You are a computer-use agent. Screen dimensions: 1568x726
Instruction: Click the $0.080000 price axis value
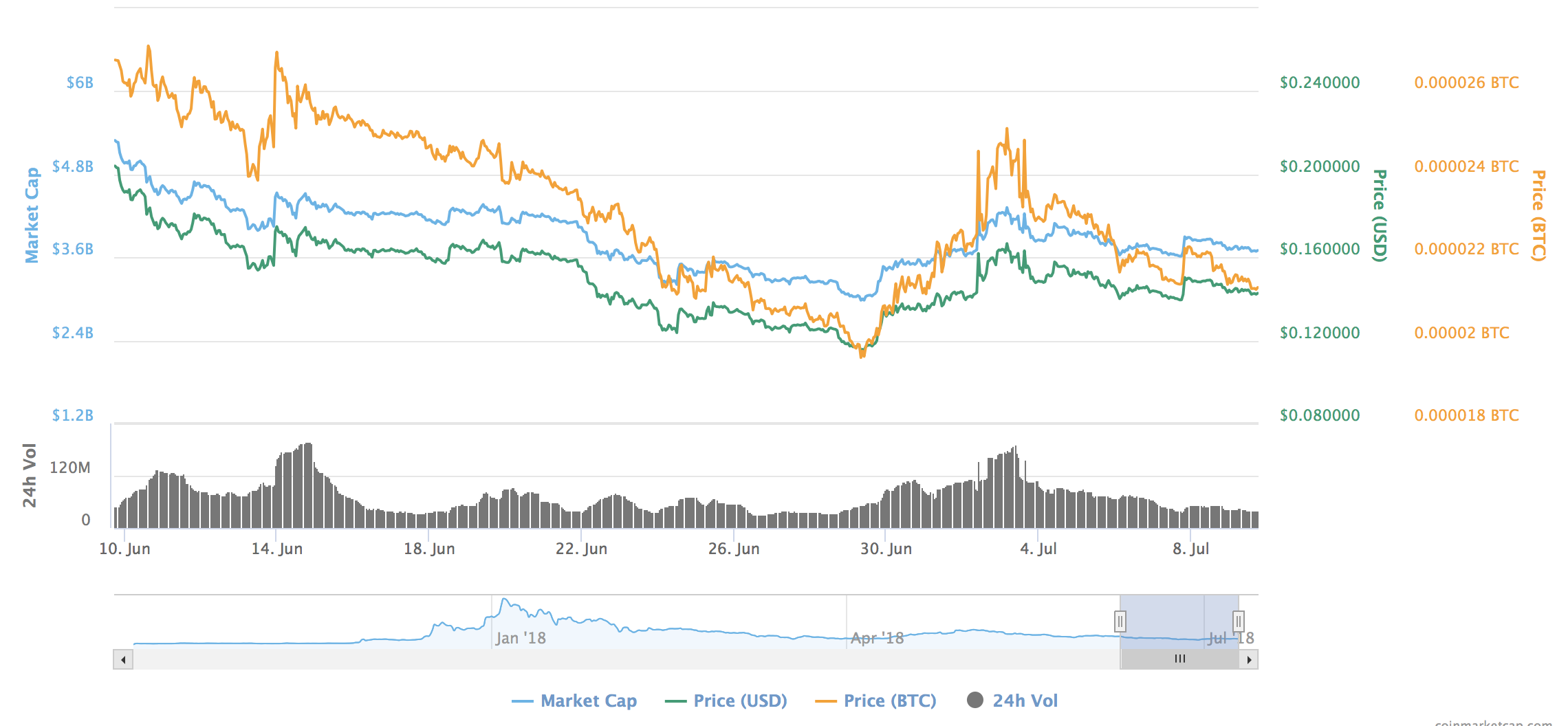click(1320, 415)
